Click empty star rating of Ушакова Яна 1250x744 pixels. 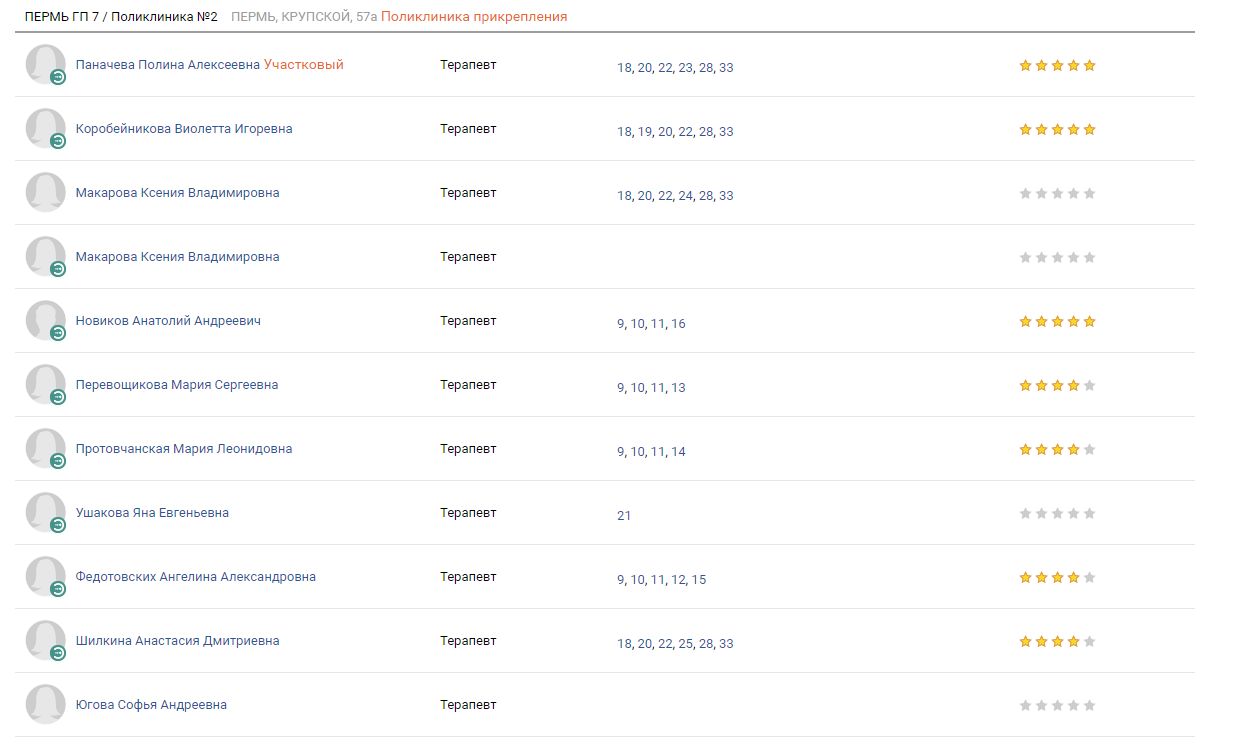(x=1057, y=514)
